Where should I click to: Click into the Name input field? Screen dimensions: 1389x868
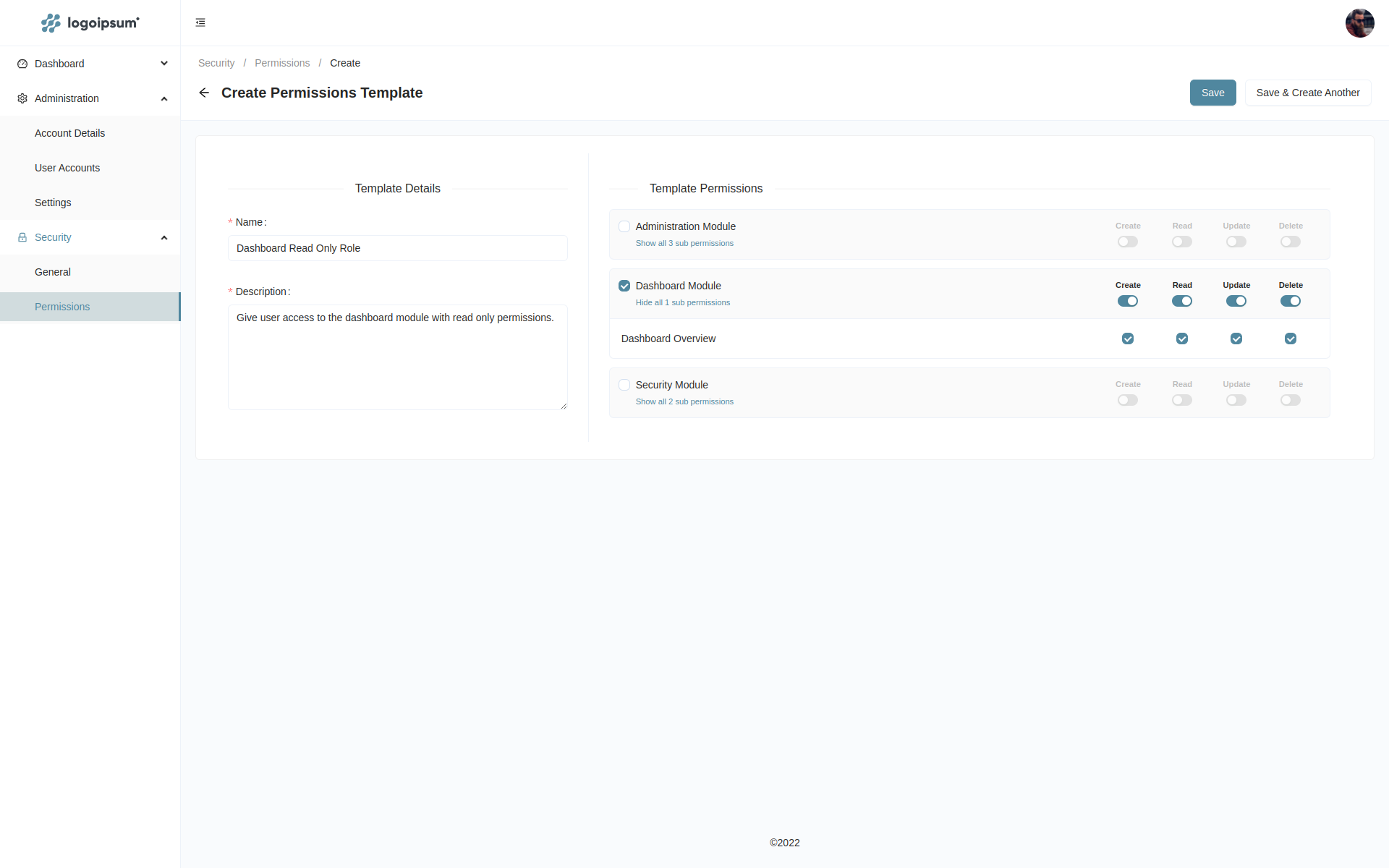click(397, 248)
